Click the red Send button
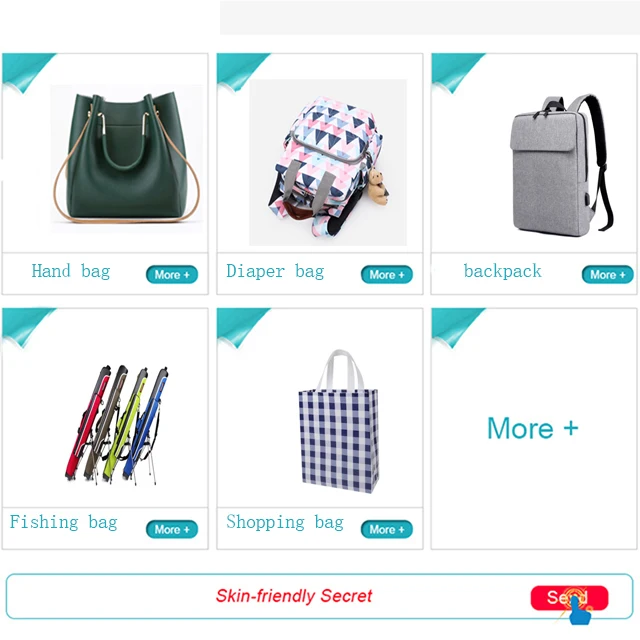640x640 pixels. (569, 598)
